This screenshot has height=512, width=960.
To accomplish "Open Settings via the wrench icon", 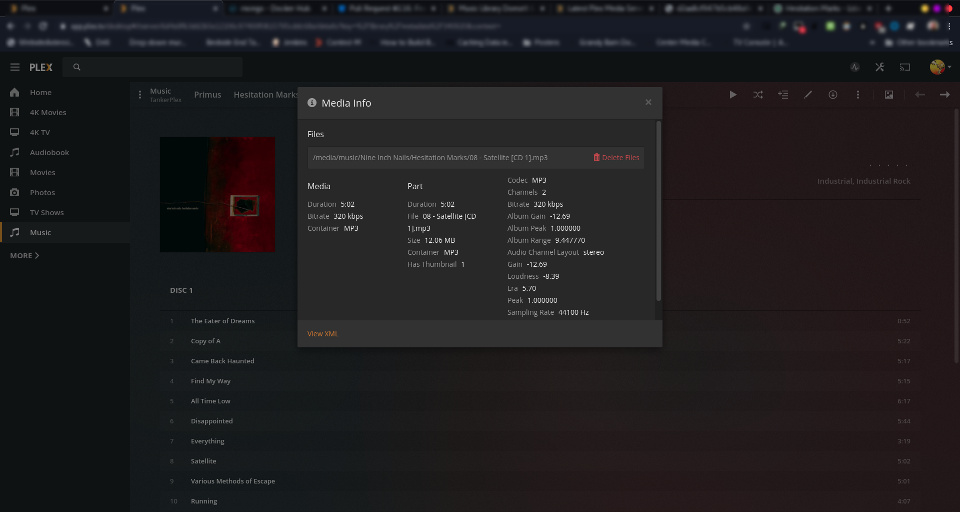I will [880, 67].
